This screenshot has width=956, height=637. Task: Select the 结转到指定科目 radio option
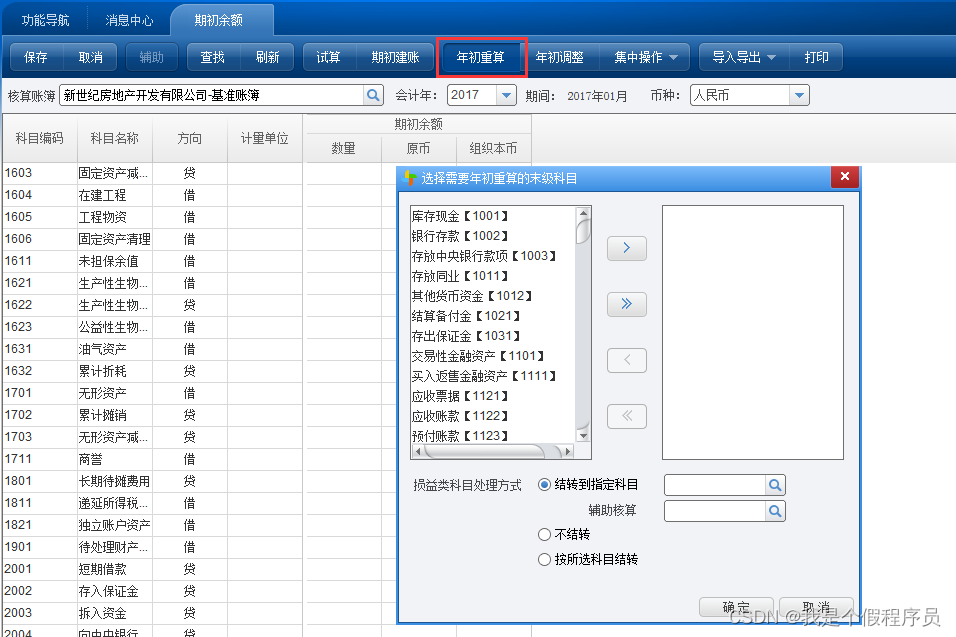[x=544, y=485]
